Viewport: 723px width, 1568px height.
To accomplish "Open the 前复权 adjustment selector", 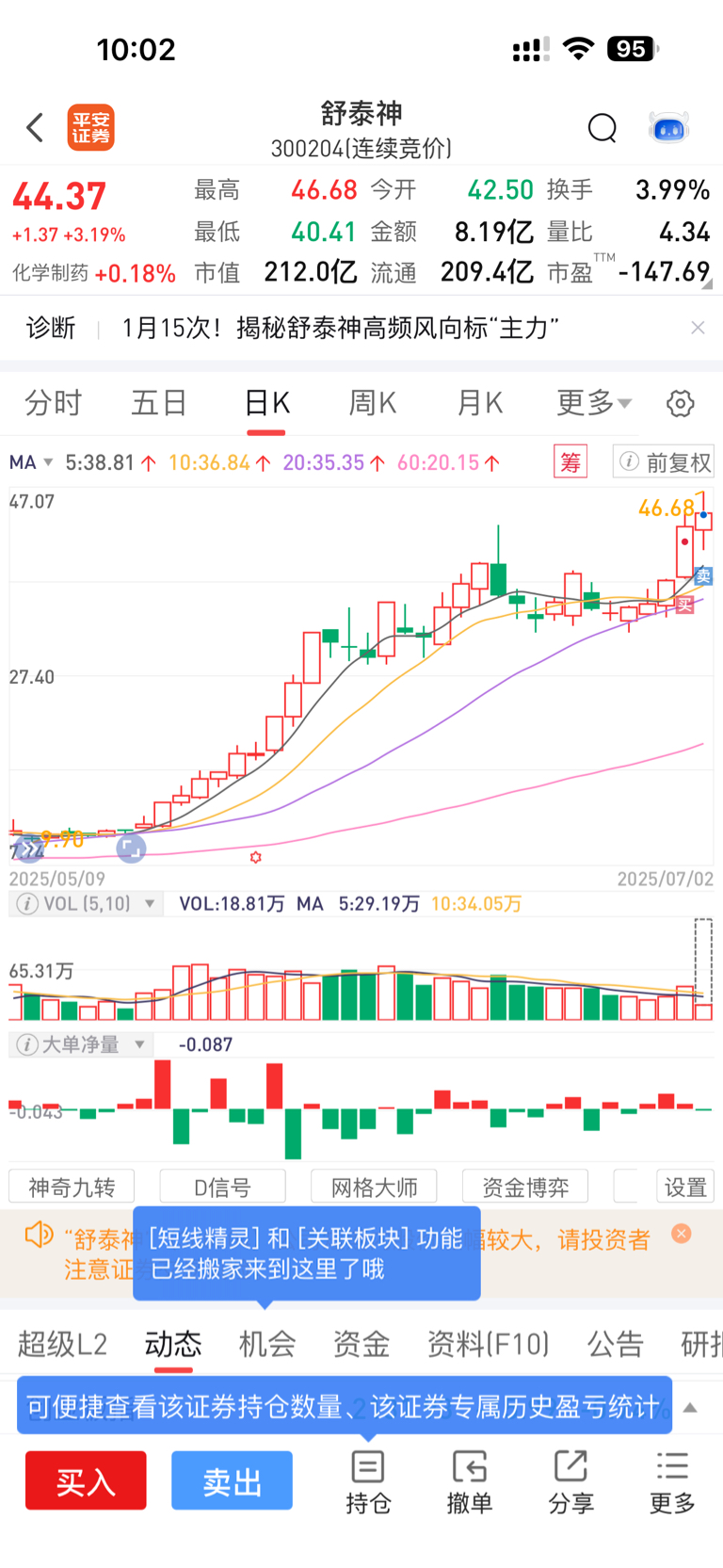I will (x=663, y=462).
